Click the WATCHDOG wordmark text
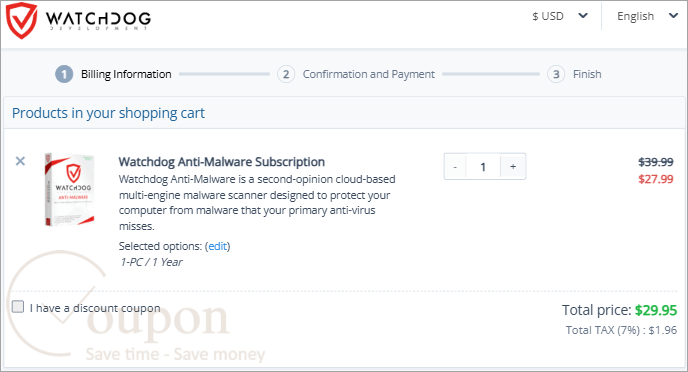This screenshot has height=372, width=688. 98,18
